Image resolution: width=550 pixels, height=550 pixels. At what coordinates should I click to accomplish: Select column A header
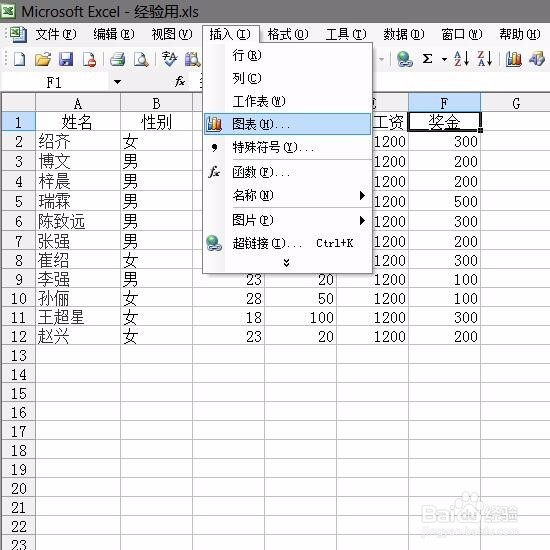coord(78,103)
